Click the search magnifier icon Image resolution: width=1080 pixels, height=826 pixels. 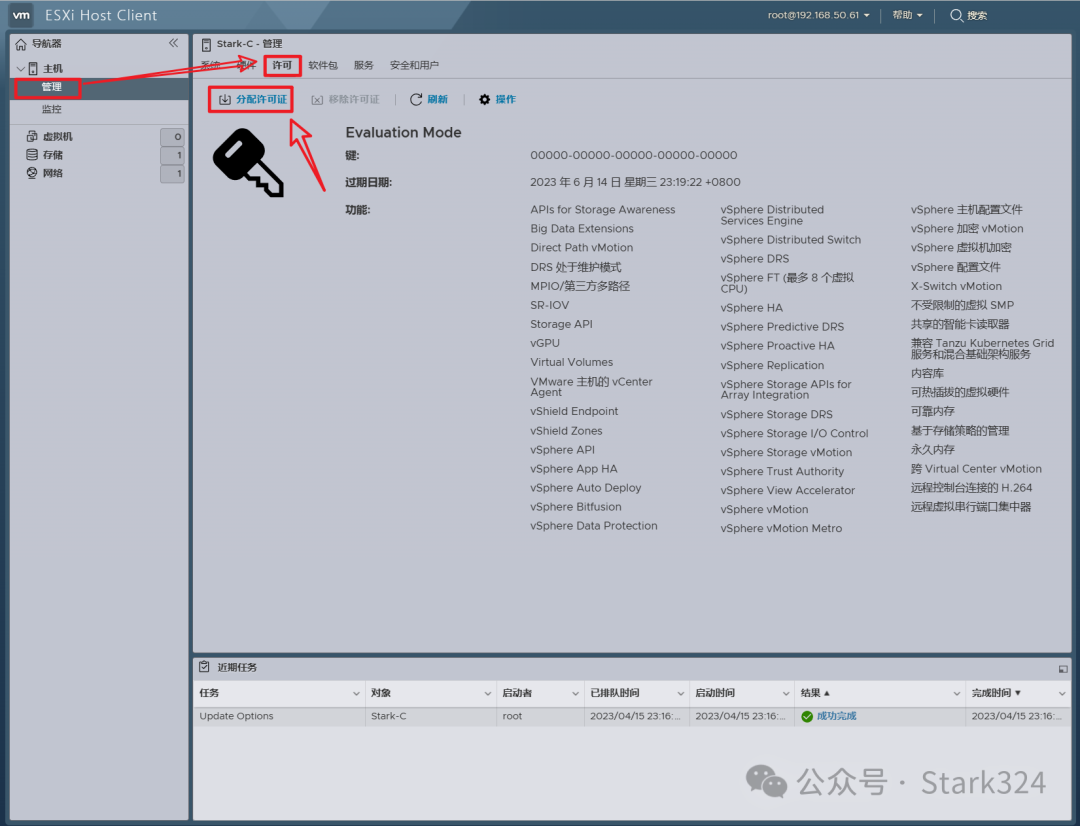pos(956,15)
